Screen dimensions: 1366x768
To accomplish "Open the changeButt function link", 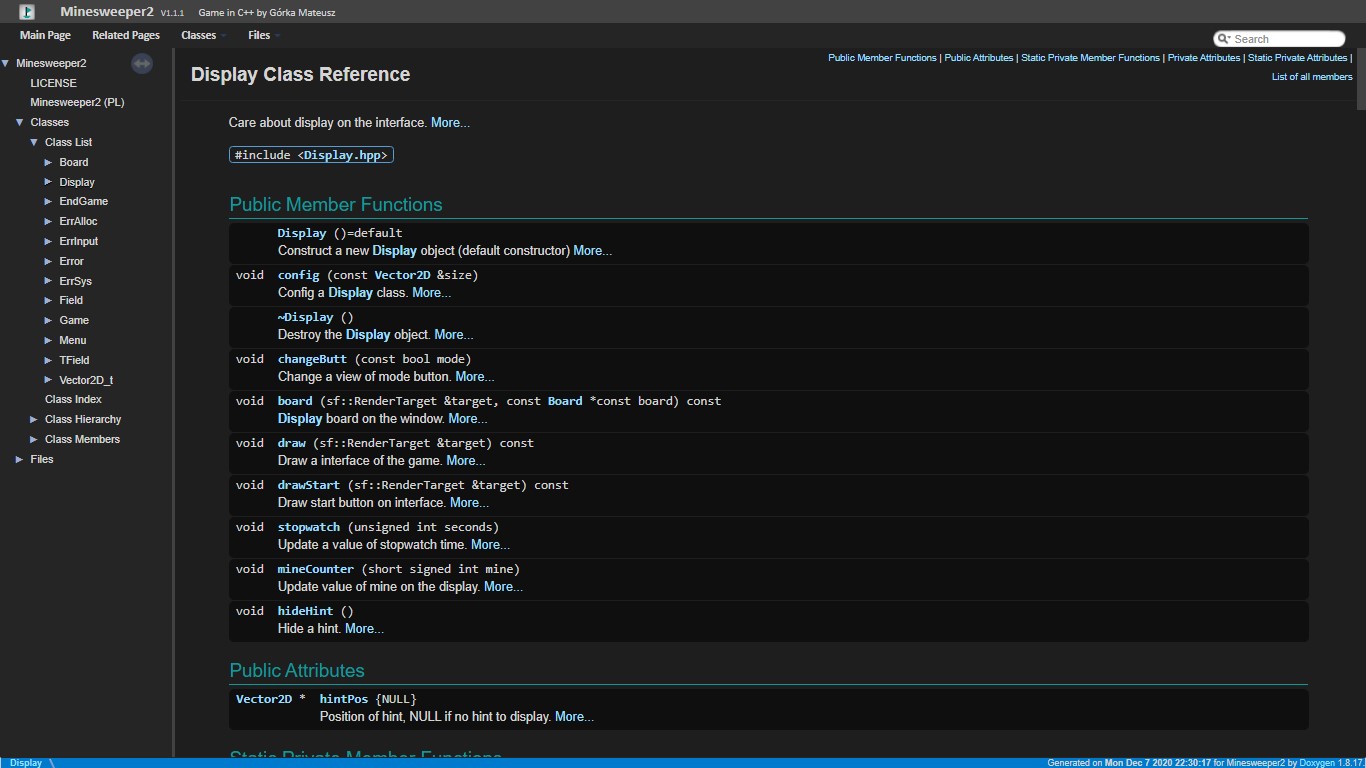I will (x=312, y=359).
